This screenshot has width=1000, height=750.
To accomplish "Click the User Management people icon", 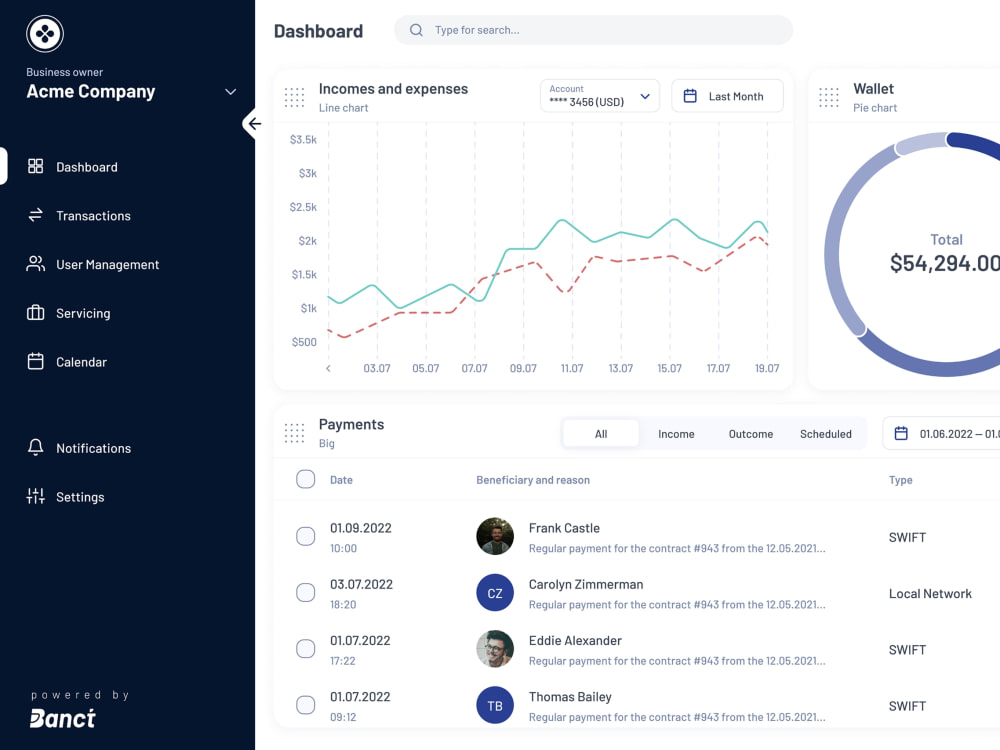I will tap(36, 264).
